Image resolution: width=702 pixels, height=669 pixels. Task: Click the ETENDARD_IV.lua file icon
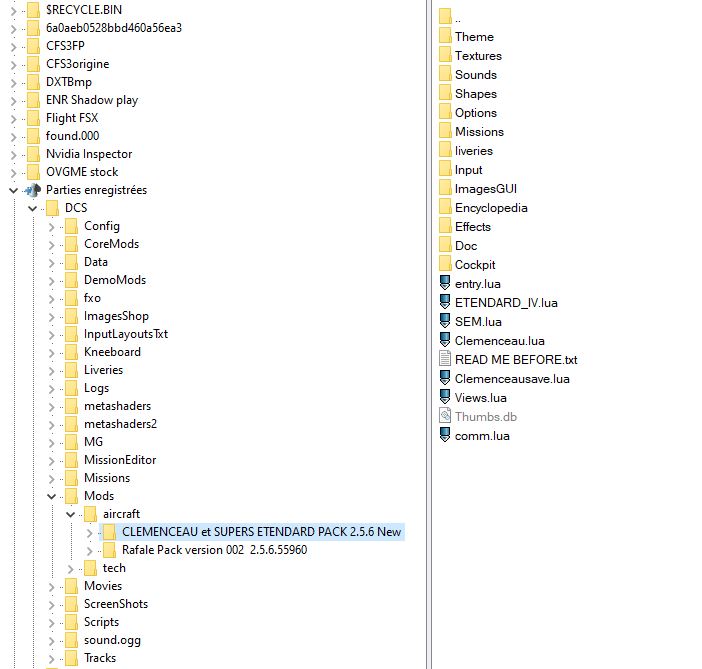(x=445, y=303)
